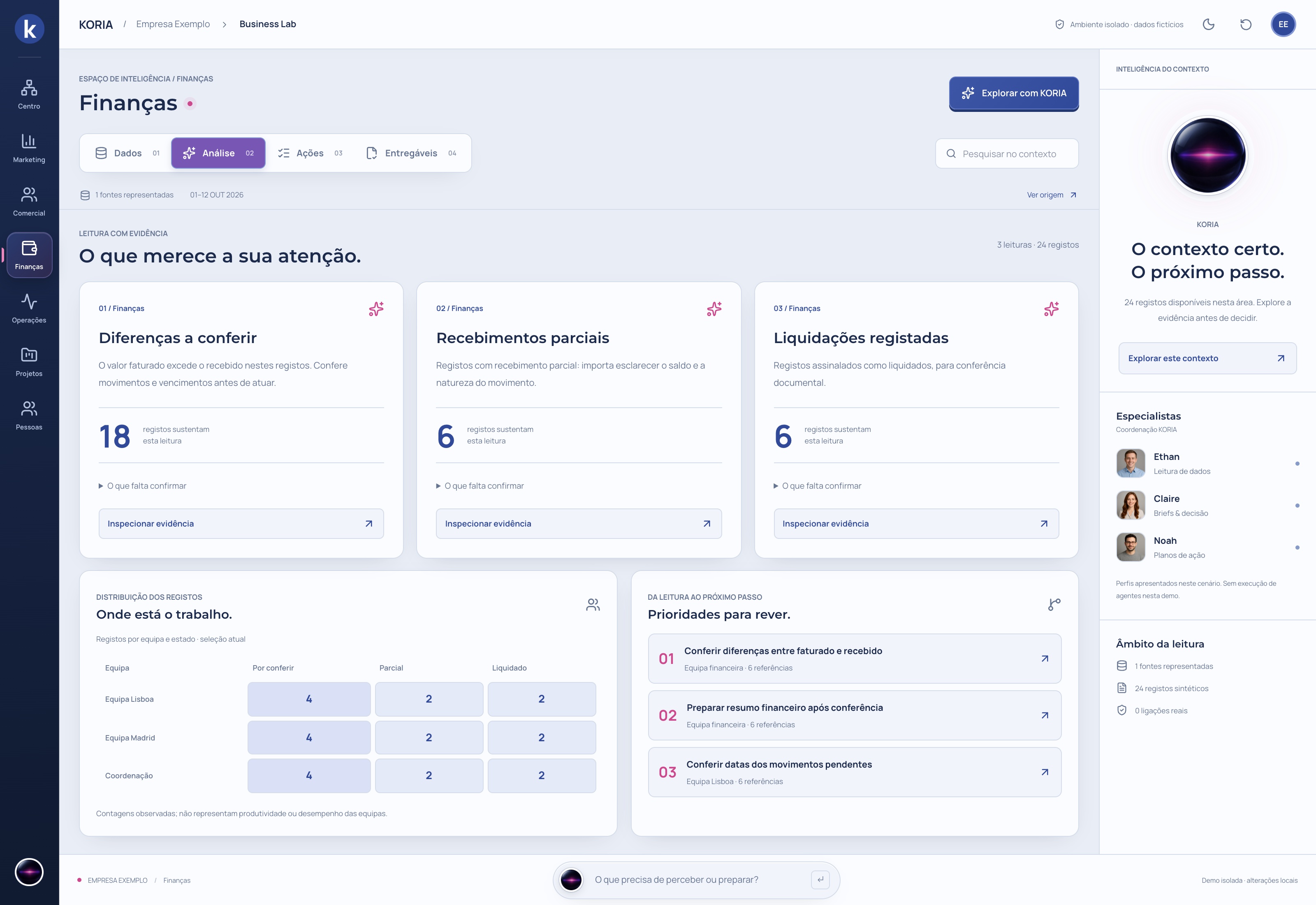Viewport: 1316px width, 905px height.
Task: Expand 'O que falta confirmar' under Diferenças a conferir
Action: 142,486
